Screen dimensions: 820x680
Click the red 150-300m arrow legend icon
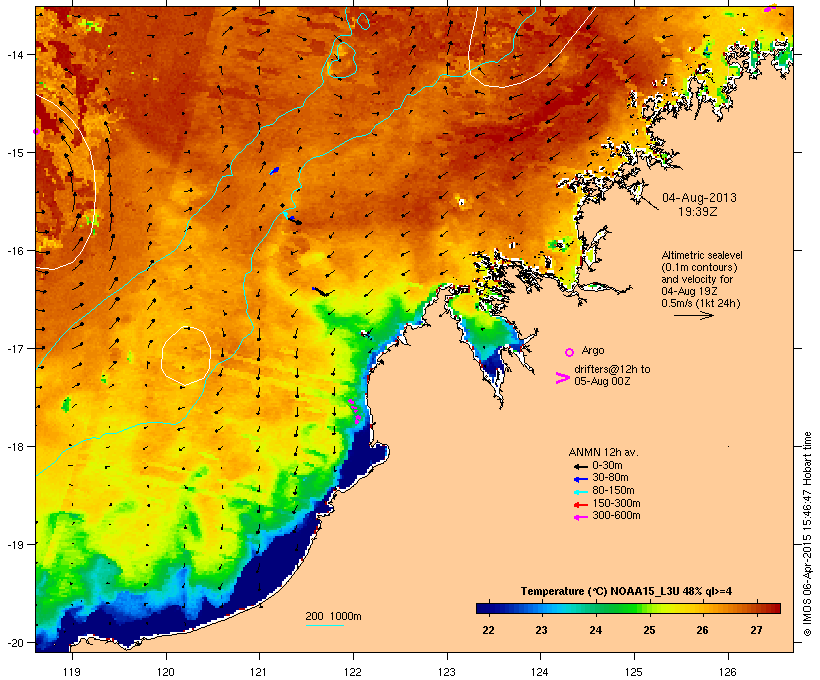coord(580,504)
